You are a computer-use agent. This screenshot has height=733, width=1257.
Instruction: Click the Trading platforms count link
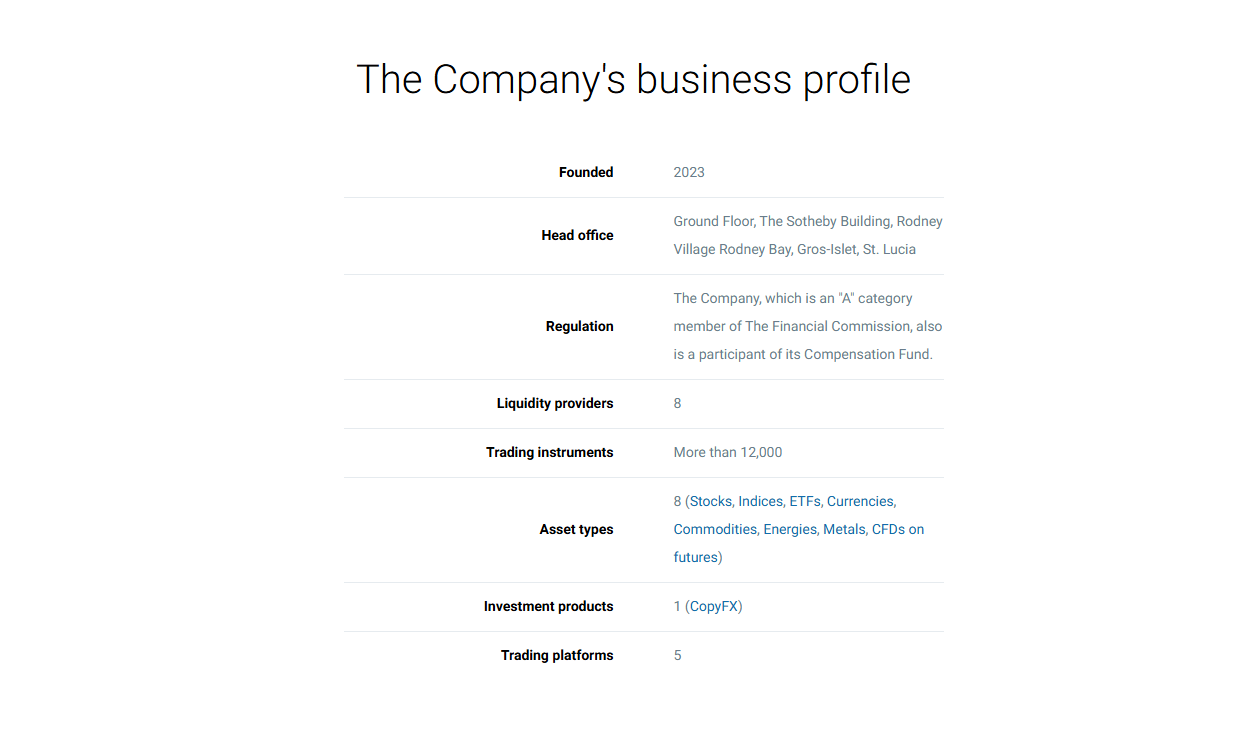[x=677, y=655]
